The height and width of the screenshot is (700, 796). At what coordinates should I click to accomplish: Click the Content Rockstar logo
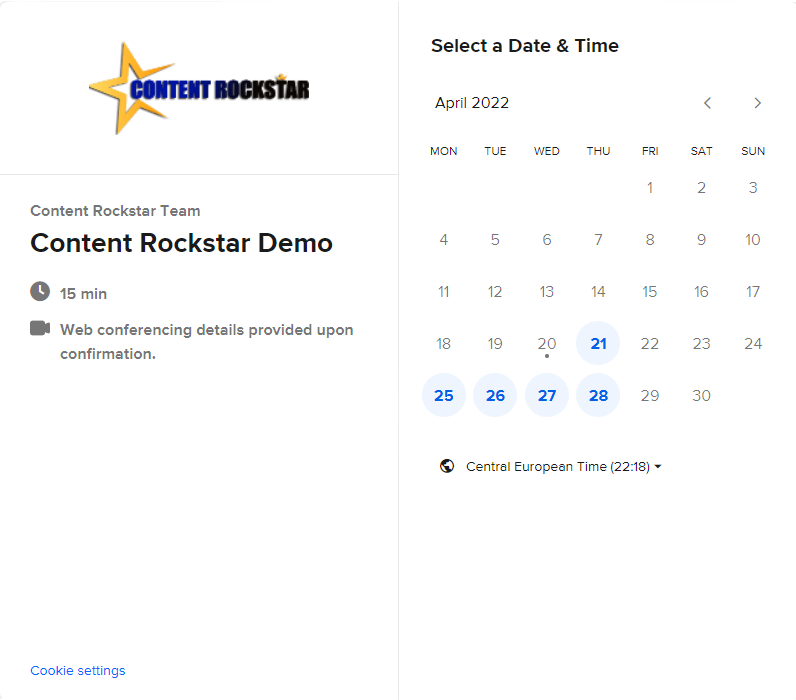[199, 88]
